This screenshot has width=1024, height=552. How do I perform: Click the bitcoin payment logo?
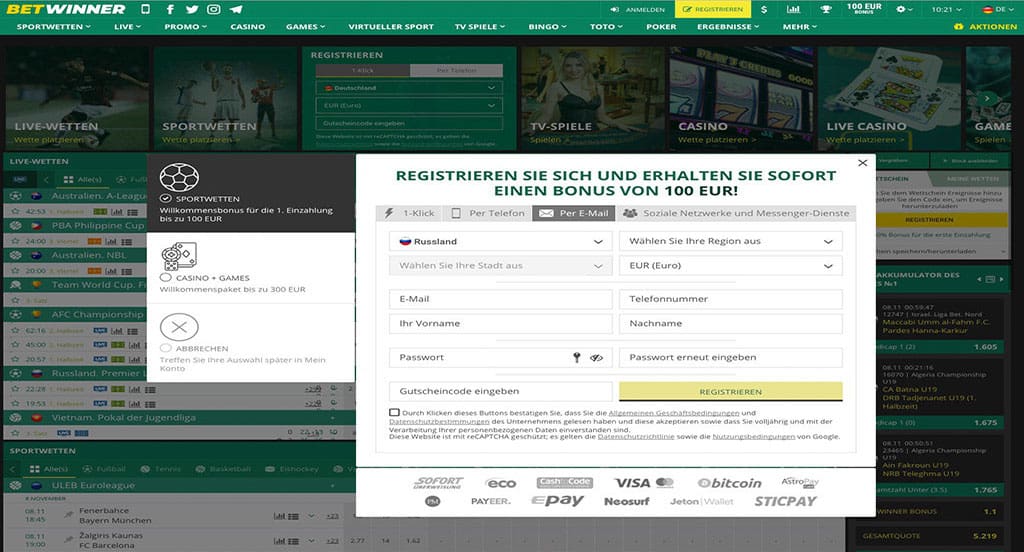click(x=729, y=483)
